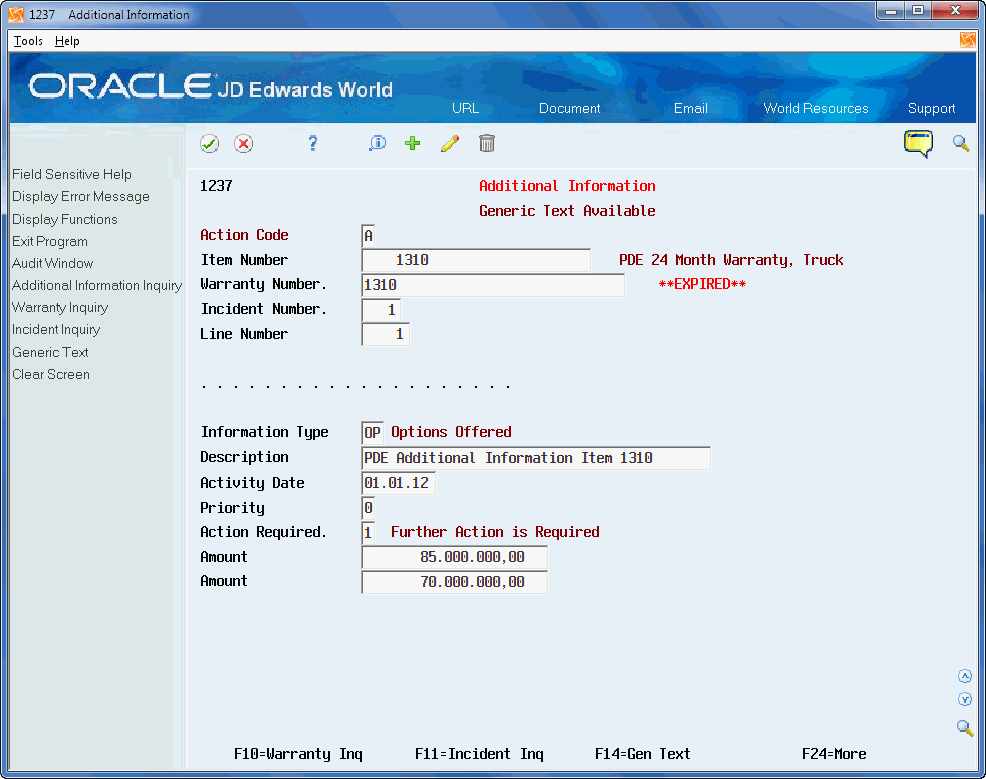986x779 pixels.
Task: Open World Resources link
Action: pos(816,108)
